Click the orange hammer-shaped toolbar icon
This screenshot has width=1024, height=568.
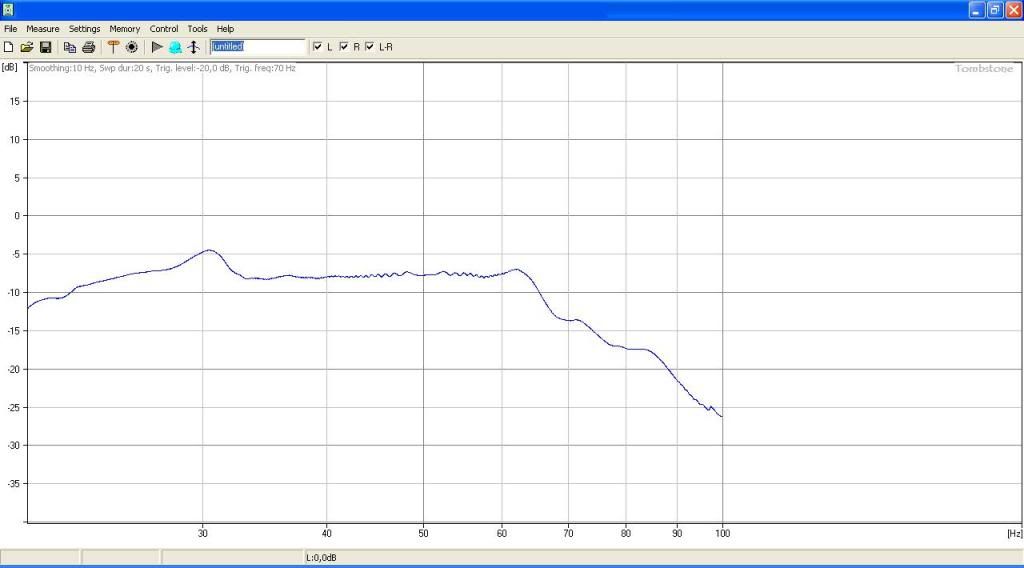coord(113,47)
